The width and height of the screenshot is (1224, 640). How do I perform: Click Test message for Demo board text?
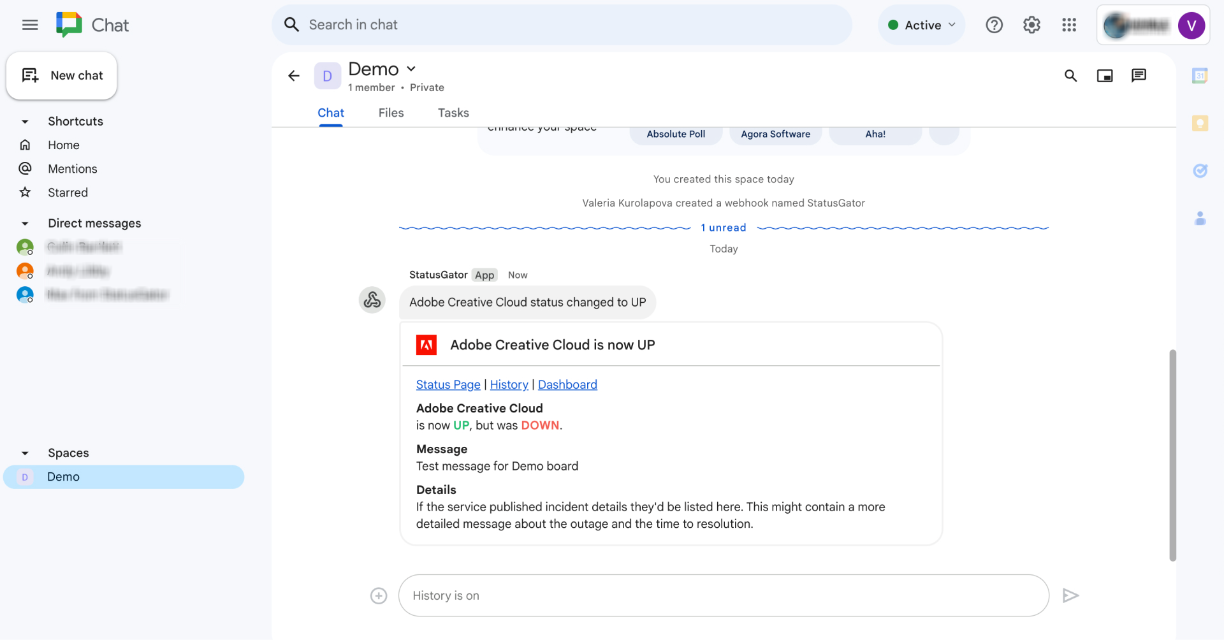[497, 466]
